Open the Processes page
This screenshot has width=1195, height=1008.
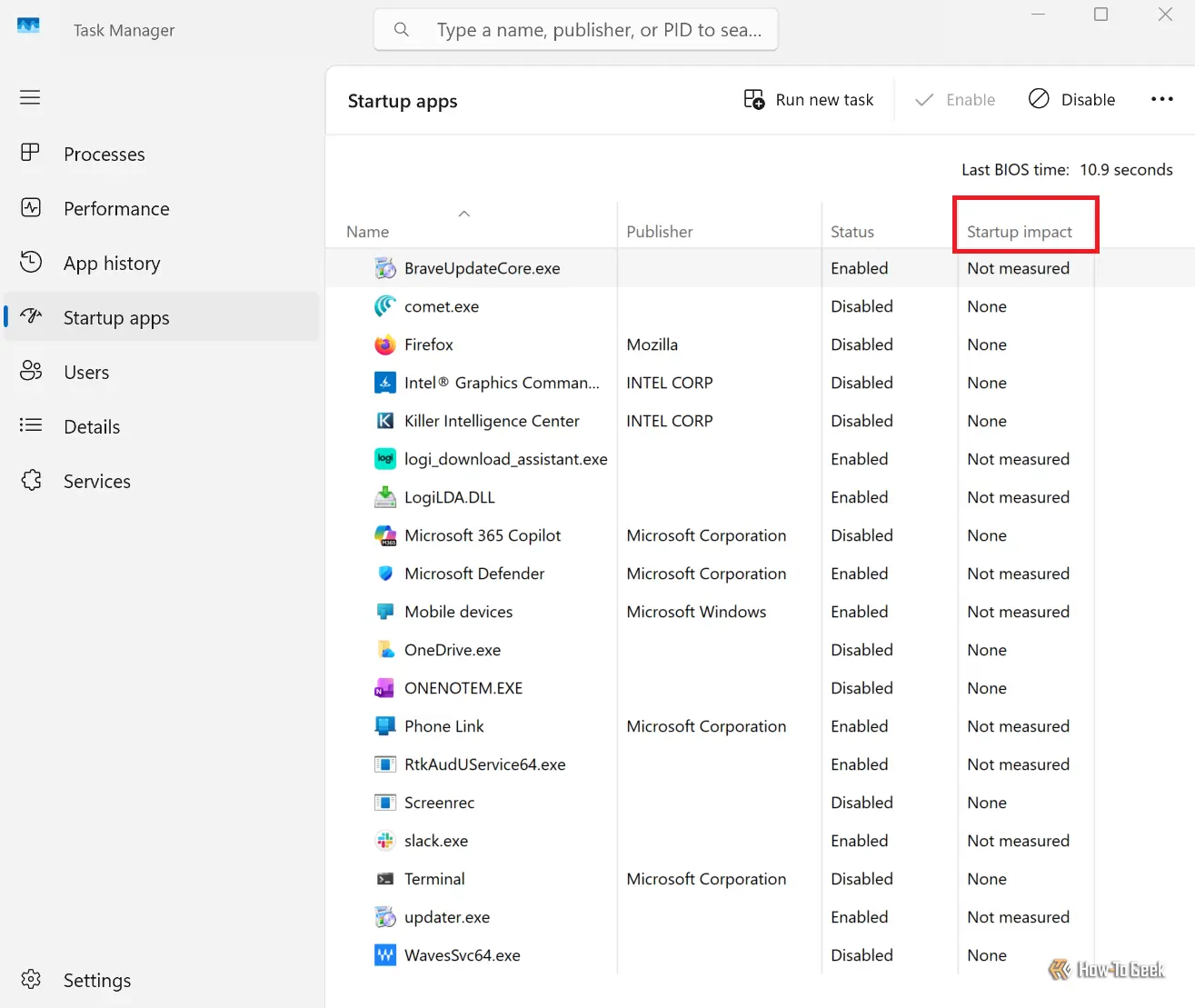tap(162, 155)
